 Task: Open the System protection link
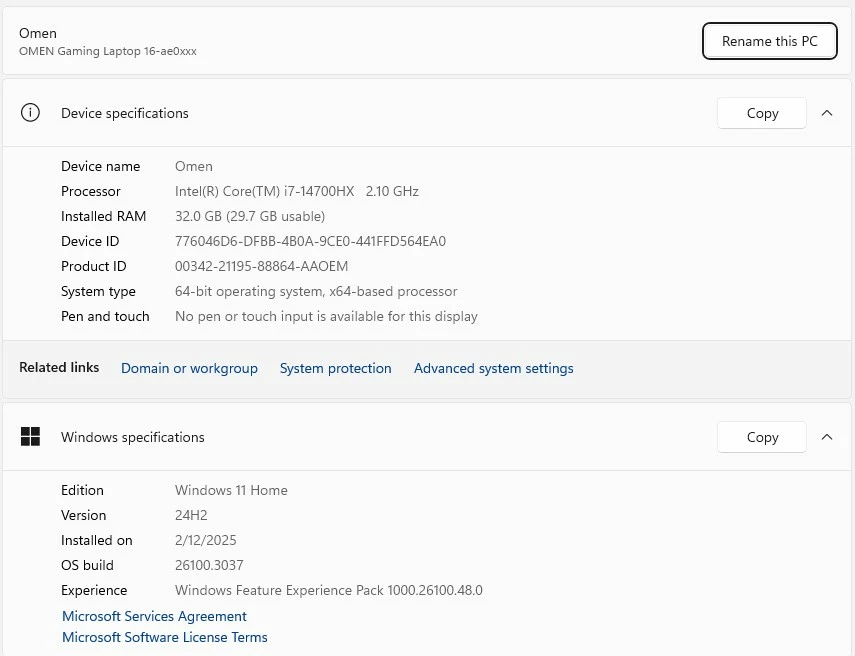pyautogui.click(x=335, y=368)
